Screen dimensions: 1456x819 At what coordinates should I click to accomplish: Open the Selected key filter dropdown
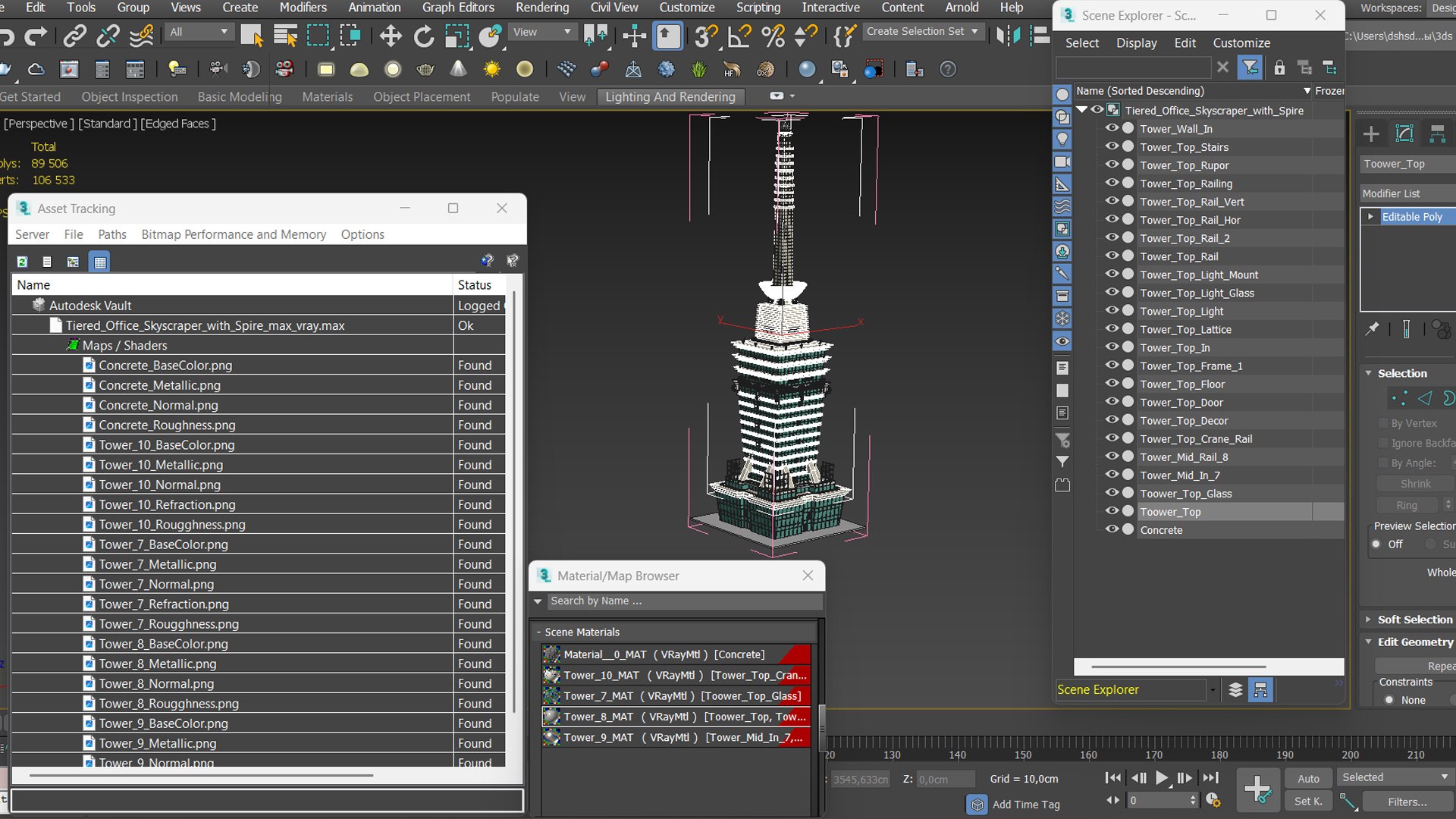(1395, 777)
